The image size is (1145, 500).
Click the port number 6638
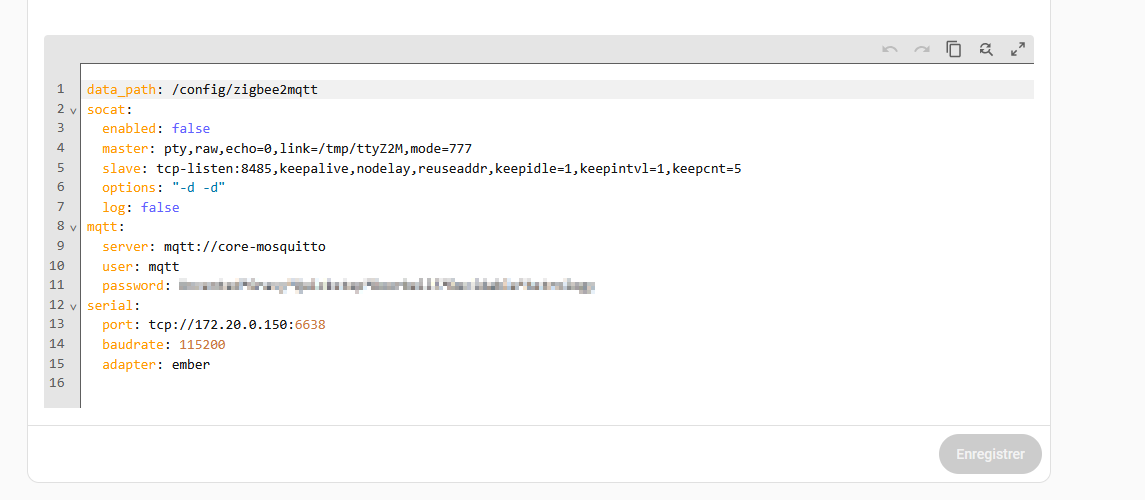(309, 326)
